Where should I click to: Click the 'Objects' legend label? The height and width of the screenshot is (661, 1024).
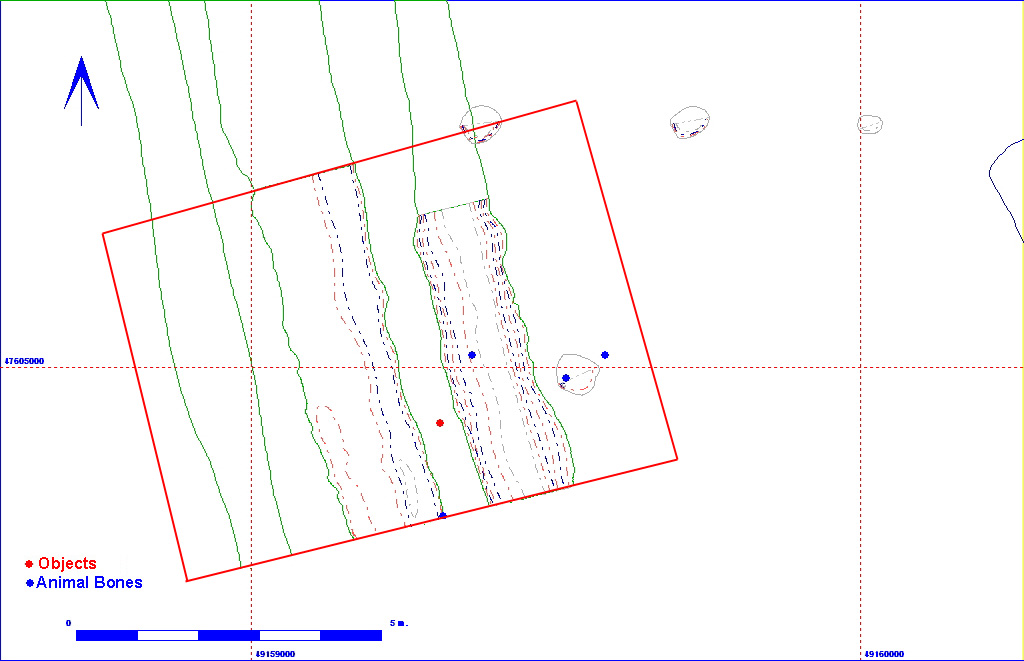[67, 563]
